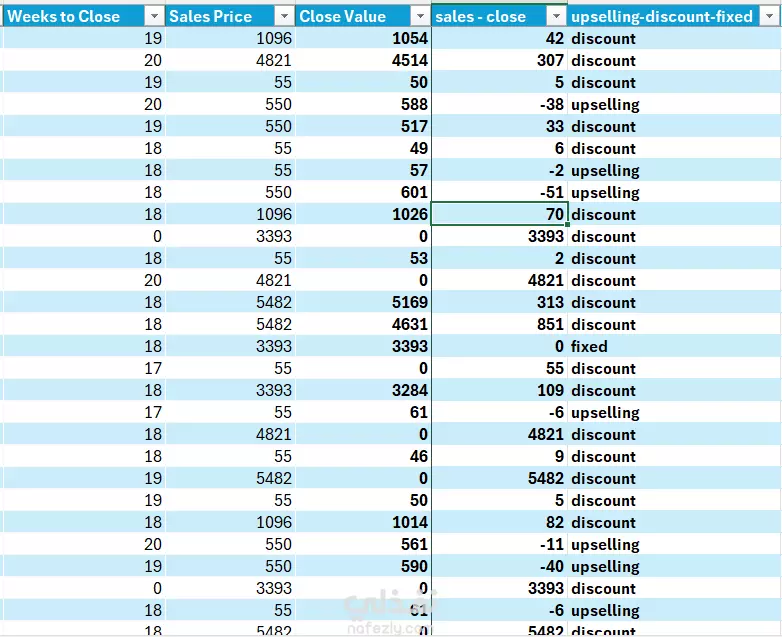Click the discount label in the 851 row
782x637 pixels.
[603, 324]
